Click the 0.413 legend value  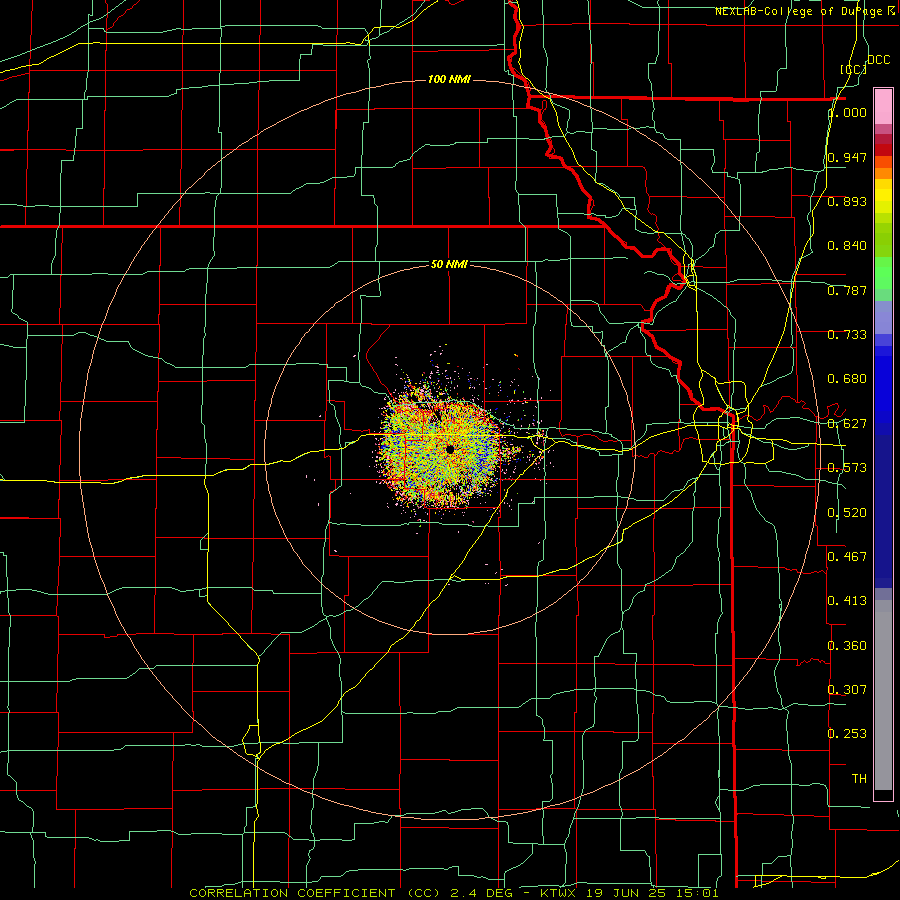click(847, 601)
